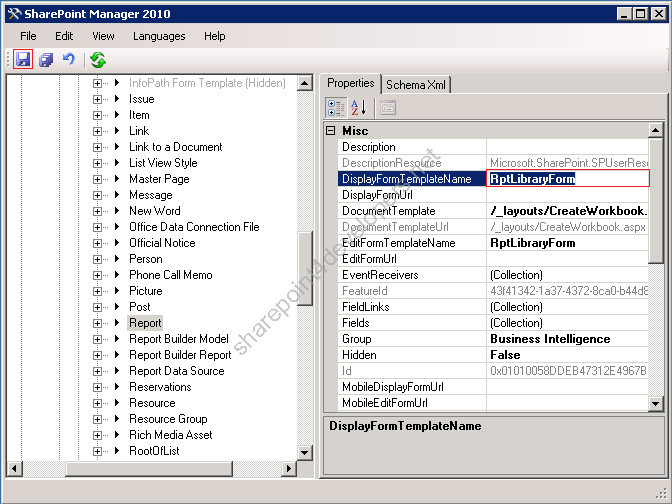The width and height of the screenshot is (672, 504).
Task: Click the arrow icon beside Report node
Action: tap(117, 323)
